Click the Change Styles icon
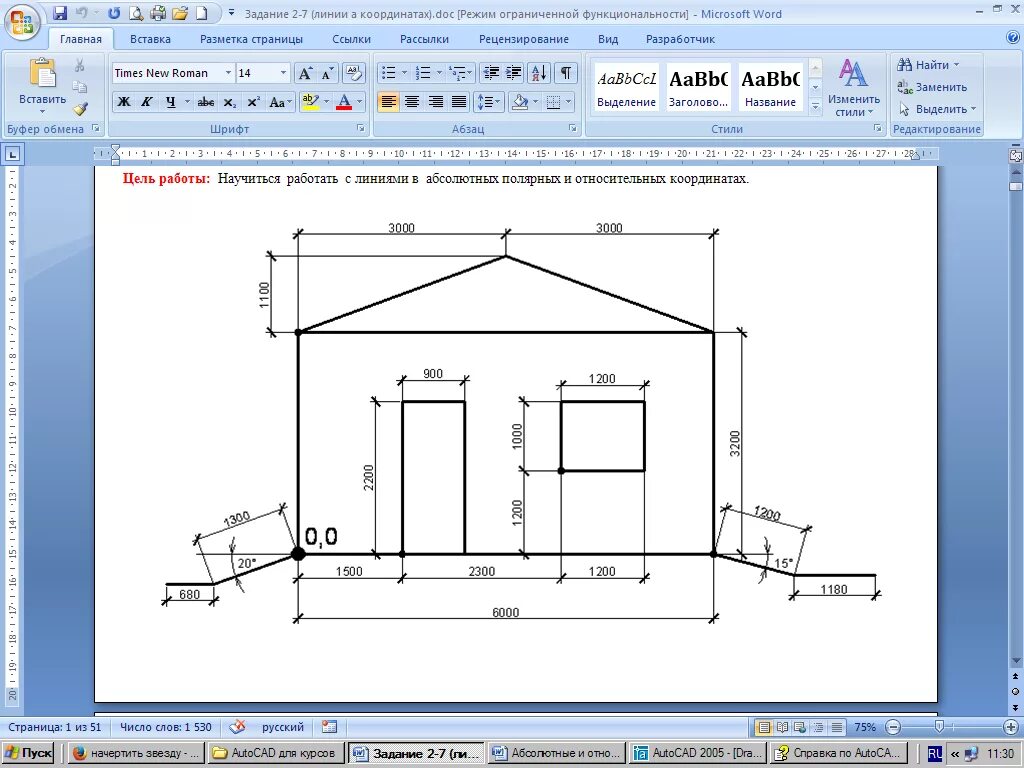 coord(854,88)
